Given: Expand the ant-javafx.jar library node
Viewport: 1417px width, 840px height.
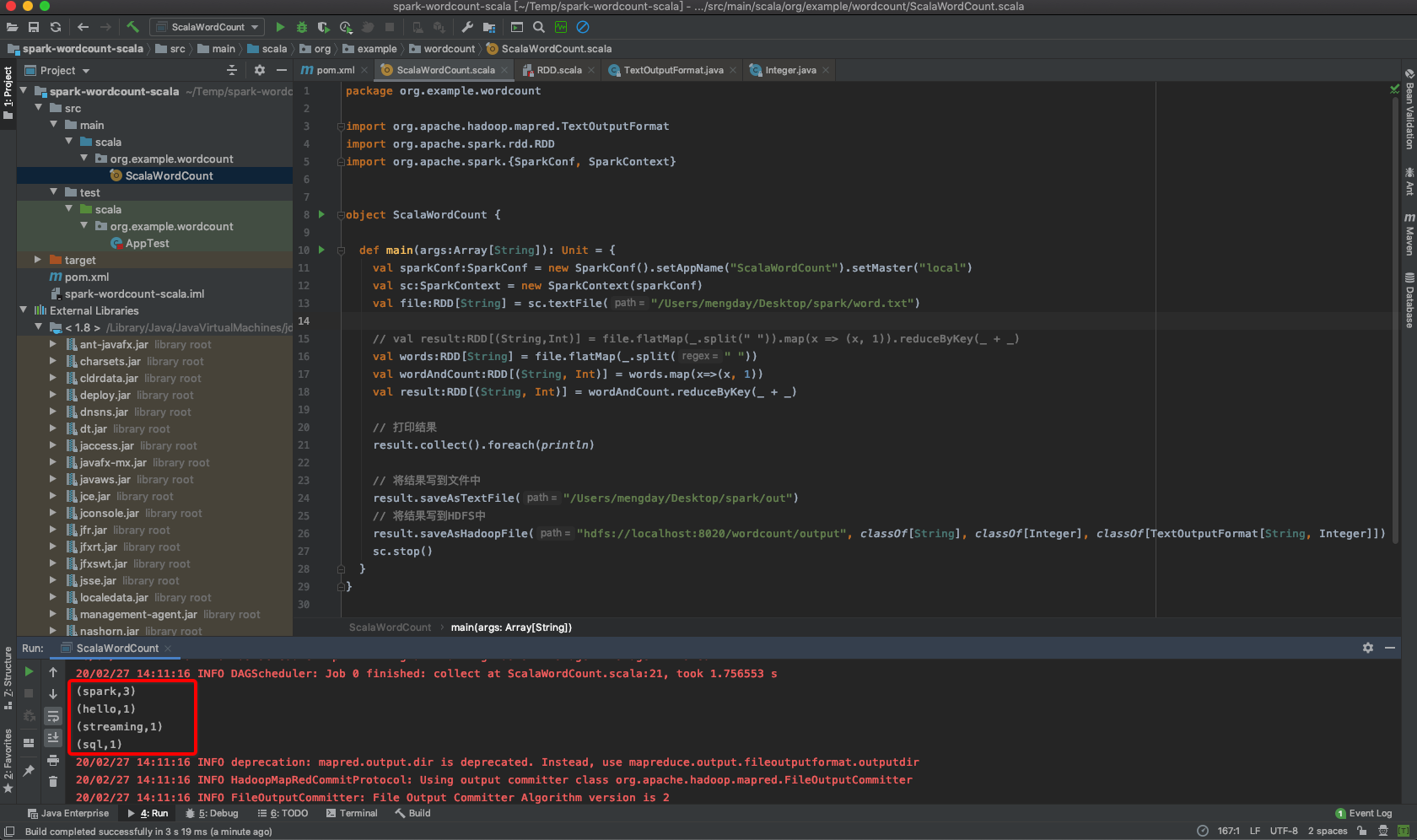Looking at the screenshot, I should click(53, 344).
